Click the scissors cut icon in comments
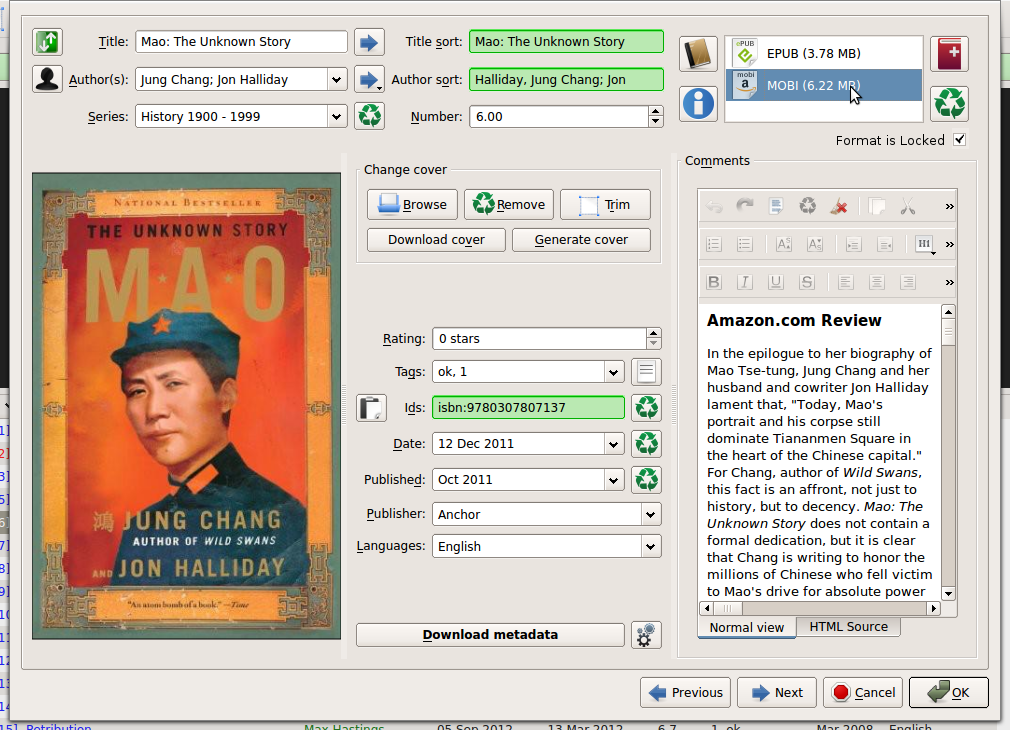 tap(908, 206)
